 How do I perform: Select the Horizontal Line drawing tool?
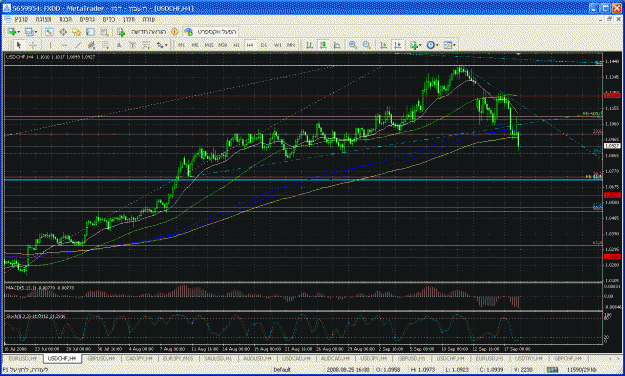[x=64, y=45]
